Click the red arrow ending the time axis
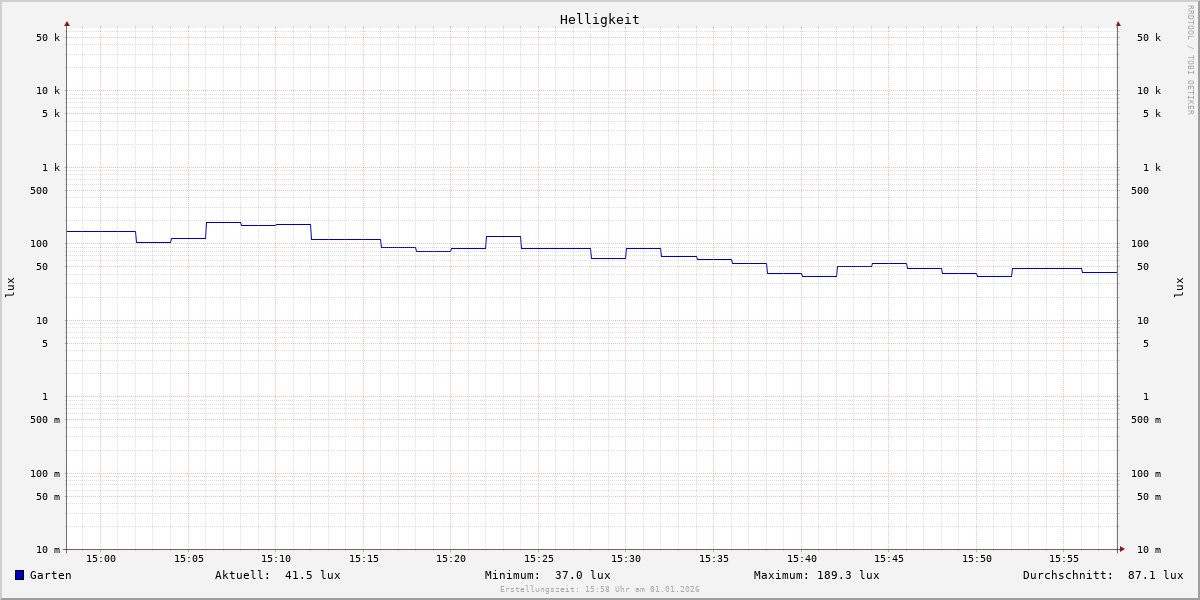This screenshot has width=1200, height=600. [1122, 549]
